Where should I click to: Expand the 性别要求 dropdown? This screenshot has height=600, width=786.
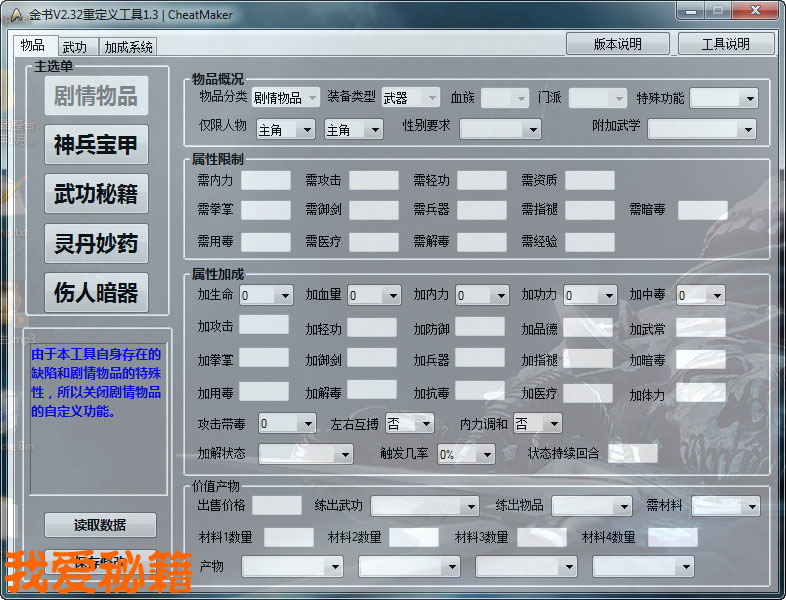[500, 129]
